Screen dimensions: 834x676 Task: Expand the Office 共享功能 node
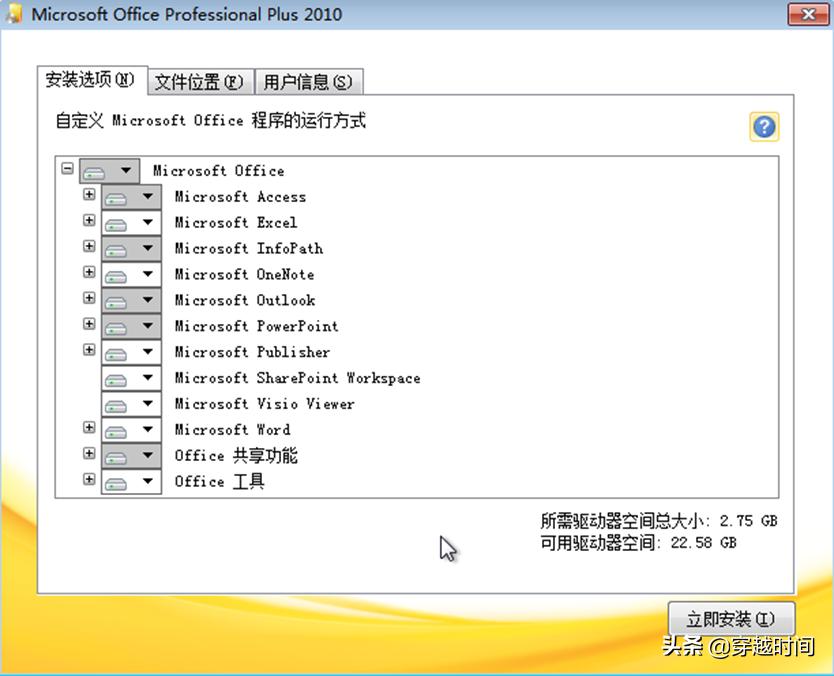click(x=88, y=455)
